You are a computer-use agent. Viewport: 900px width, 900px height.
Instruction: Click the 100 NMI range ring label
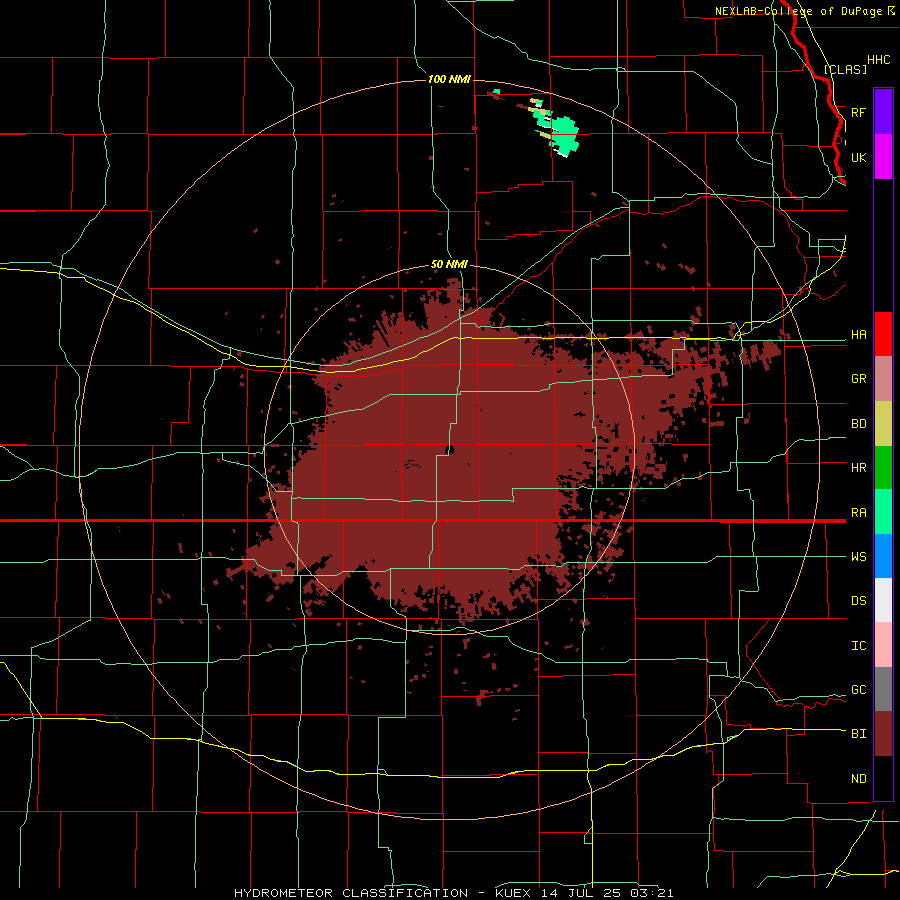point(449,79)
